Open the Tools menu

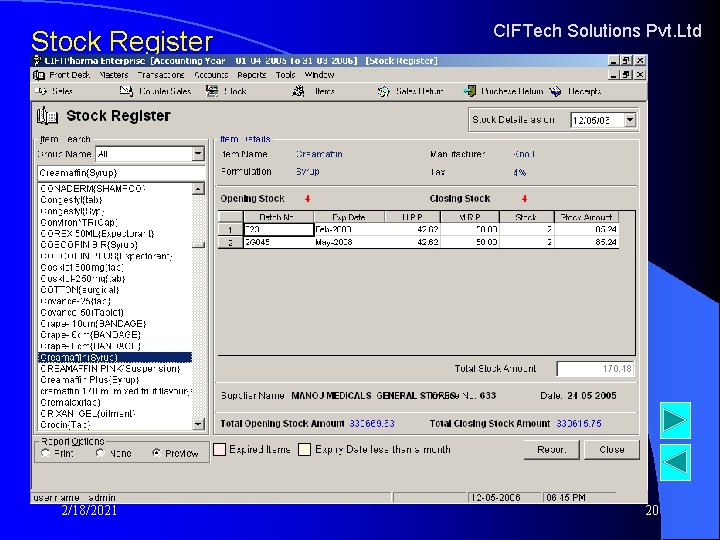[285, 75]
